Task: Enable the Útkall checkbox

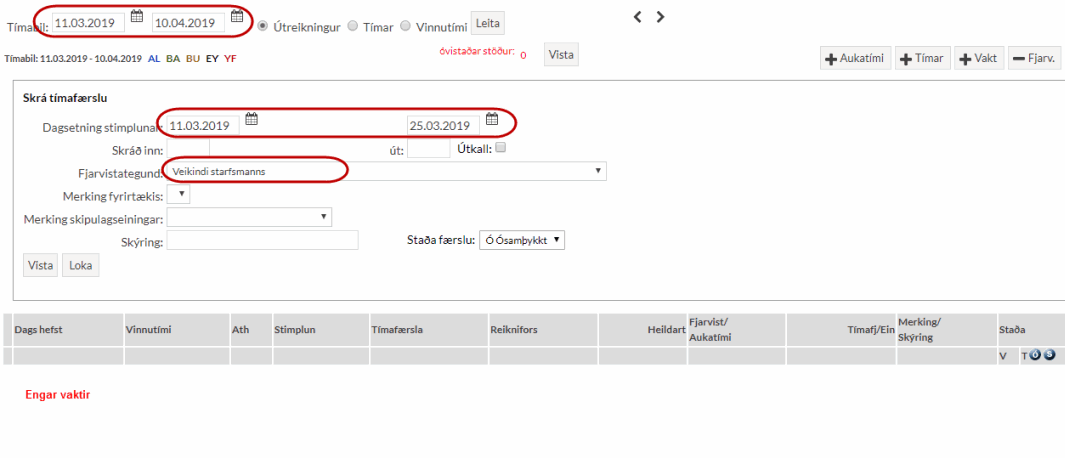Action: point(501,148)
